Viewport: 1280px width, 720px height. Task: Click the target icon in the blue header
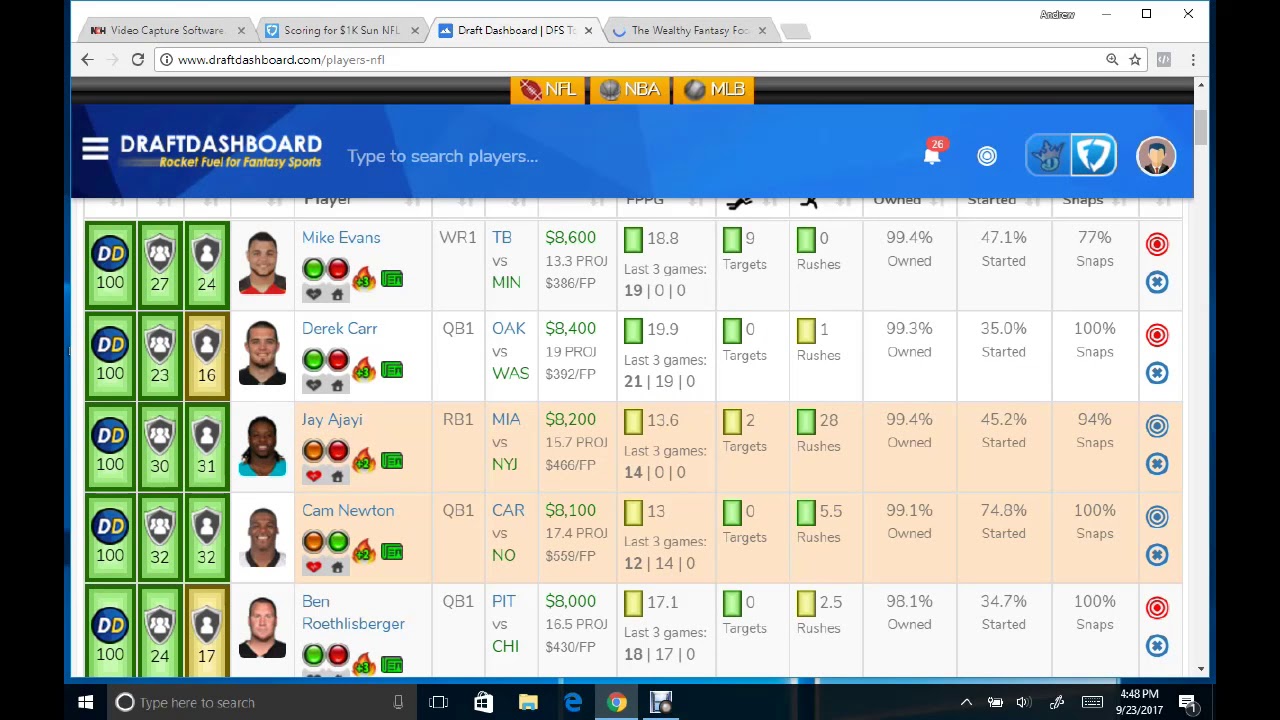pos(987,156)
